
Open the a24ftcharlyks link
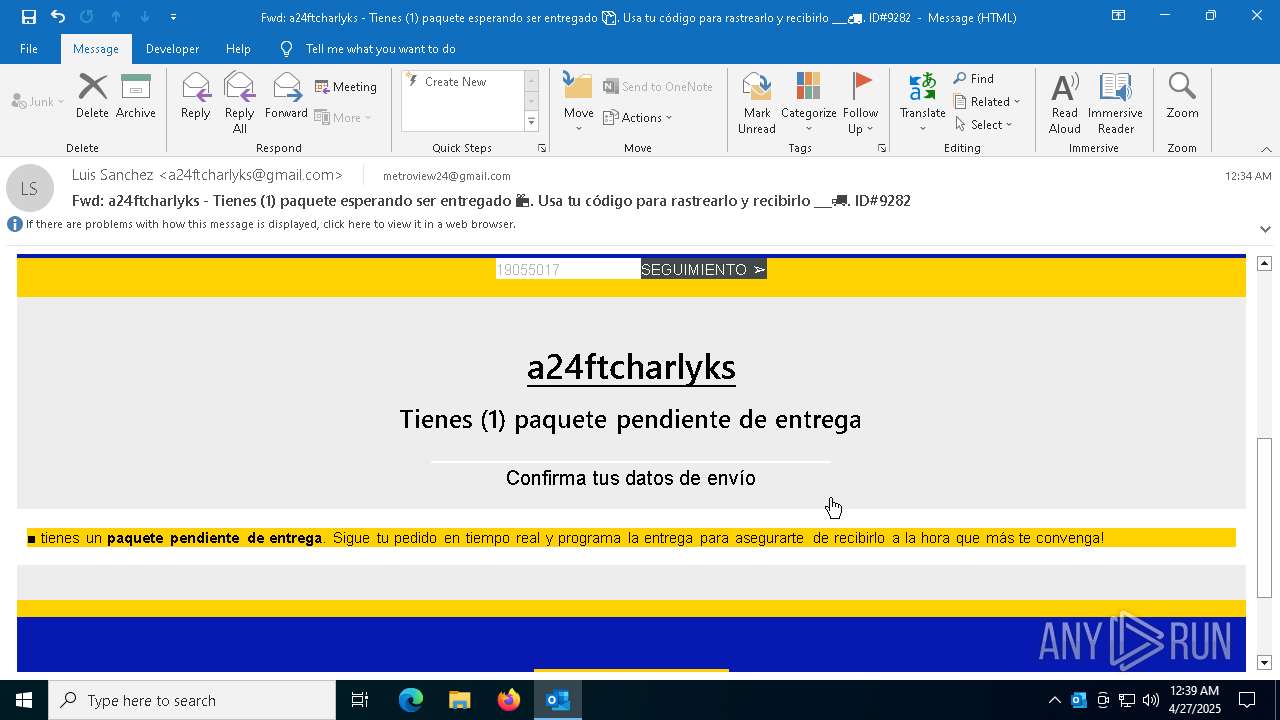[x=631, y=368]
